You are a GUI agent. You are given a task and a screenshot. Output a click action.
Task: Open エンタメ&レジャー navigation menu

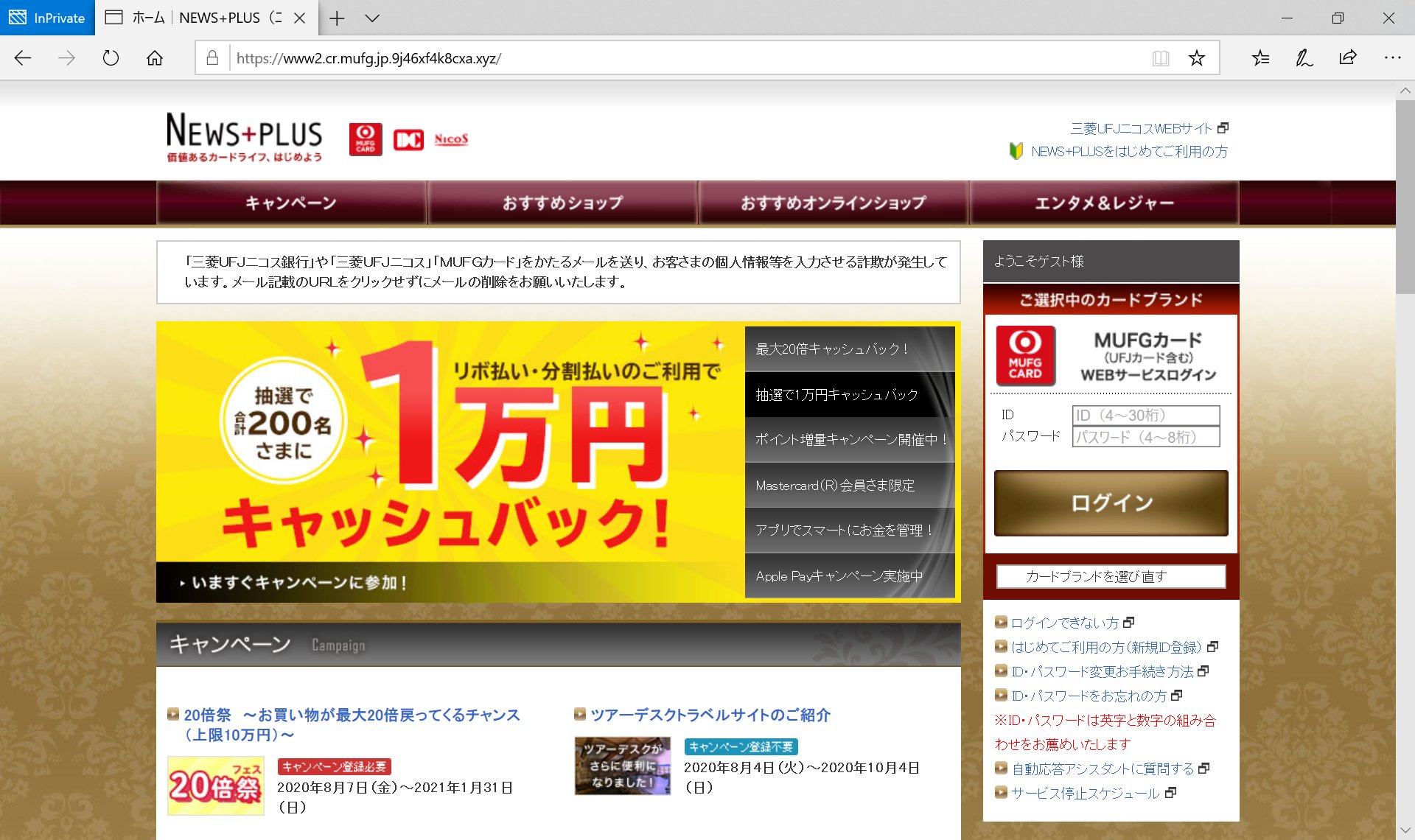[1105, 203]
